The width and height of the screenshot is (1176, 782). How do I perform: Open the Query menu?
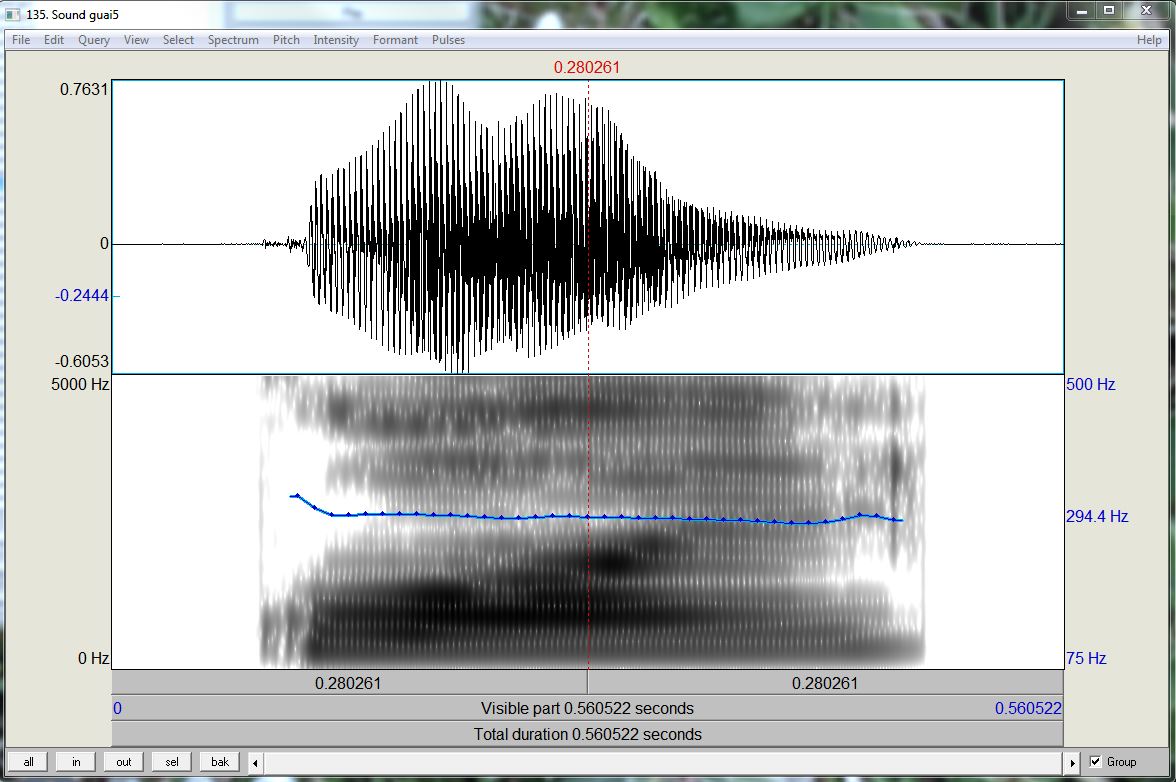(x=94, y=40)
